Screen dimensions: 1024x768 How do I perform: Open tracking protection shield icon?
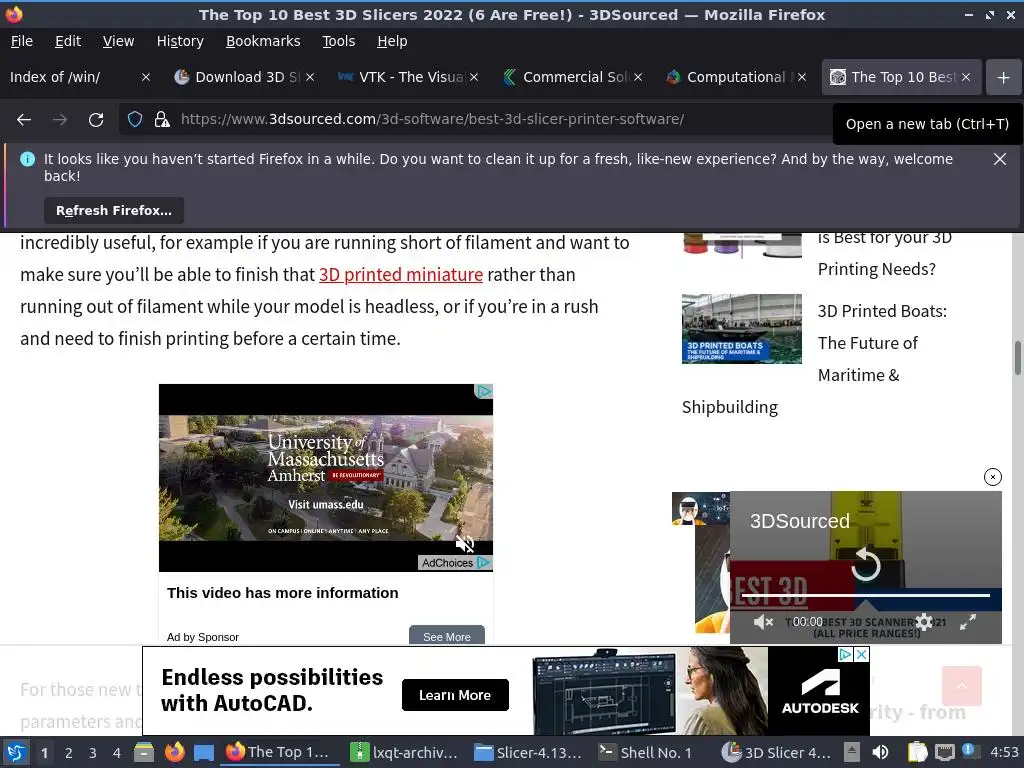click(135, 120)
